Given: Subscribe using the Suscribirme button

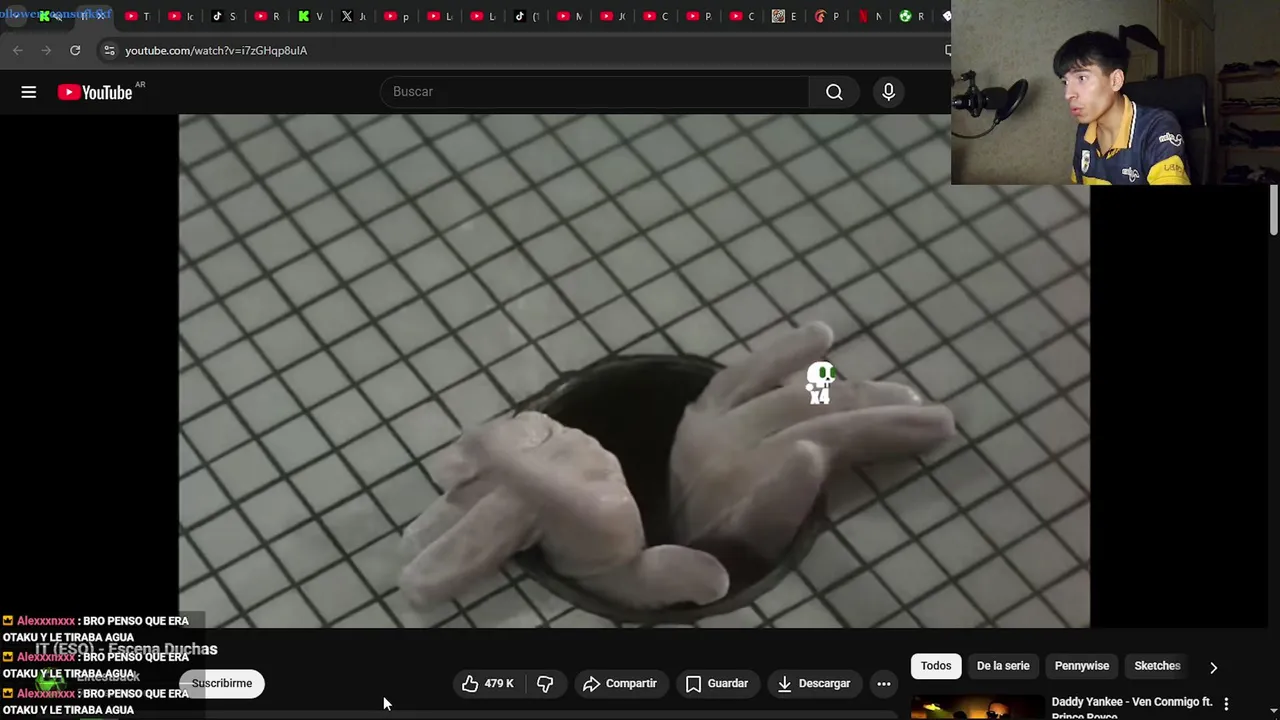Looking at the screenshot, I should [x=222, y=684].
